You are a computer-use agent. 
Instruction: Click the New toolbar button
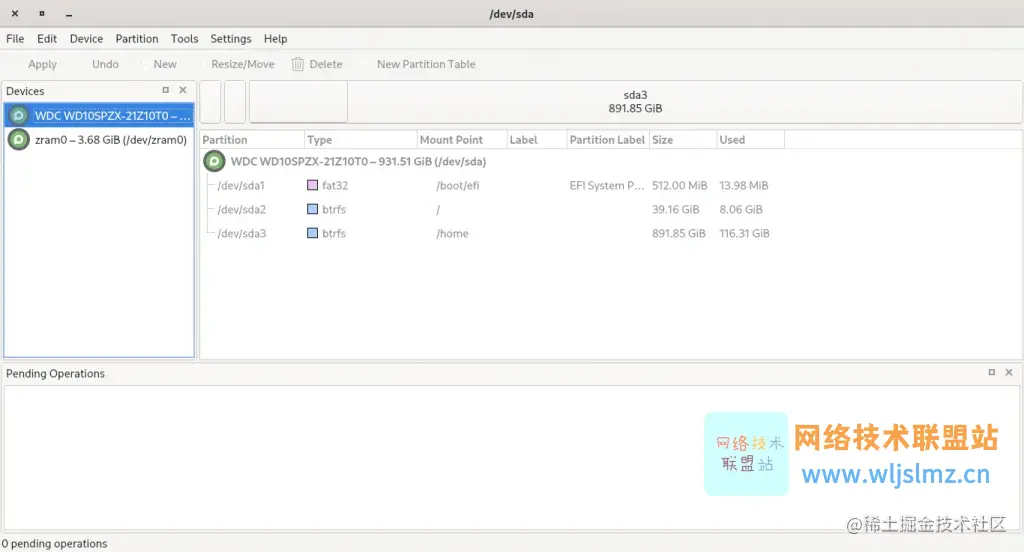(x=165, y=64)
